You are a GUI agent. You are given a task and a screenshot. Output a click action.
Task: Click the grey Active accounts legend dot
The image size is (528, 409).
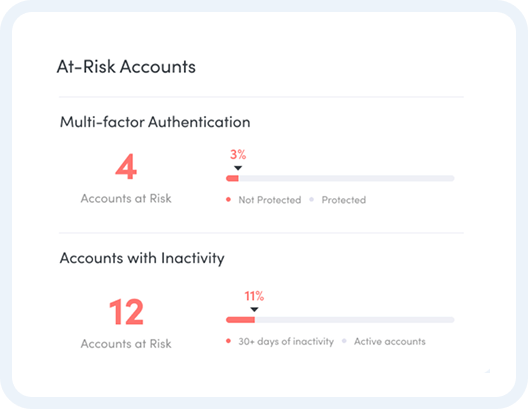pos(344,341)
